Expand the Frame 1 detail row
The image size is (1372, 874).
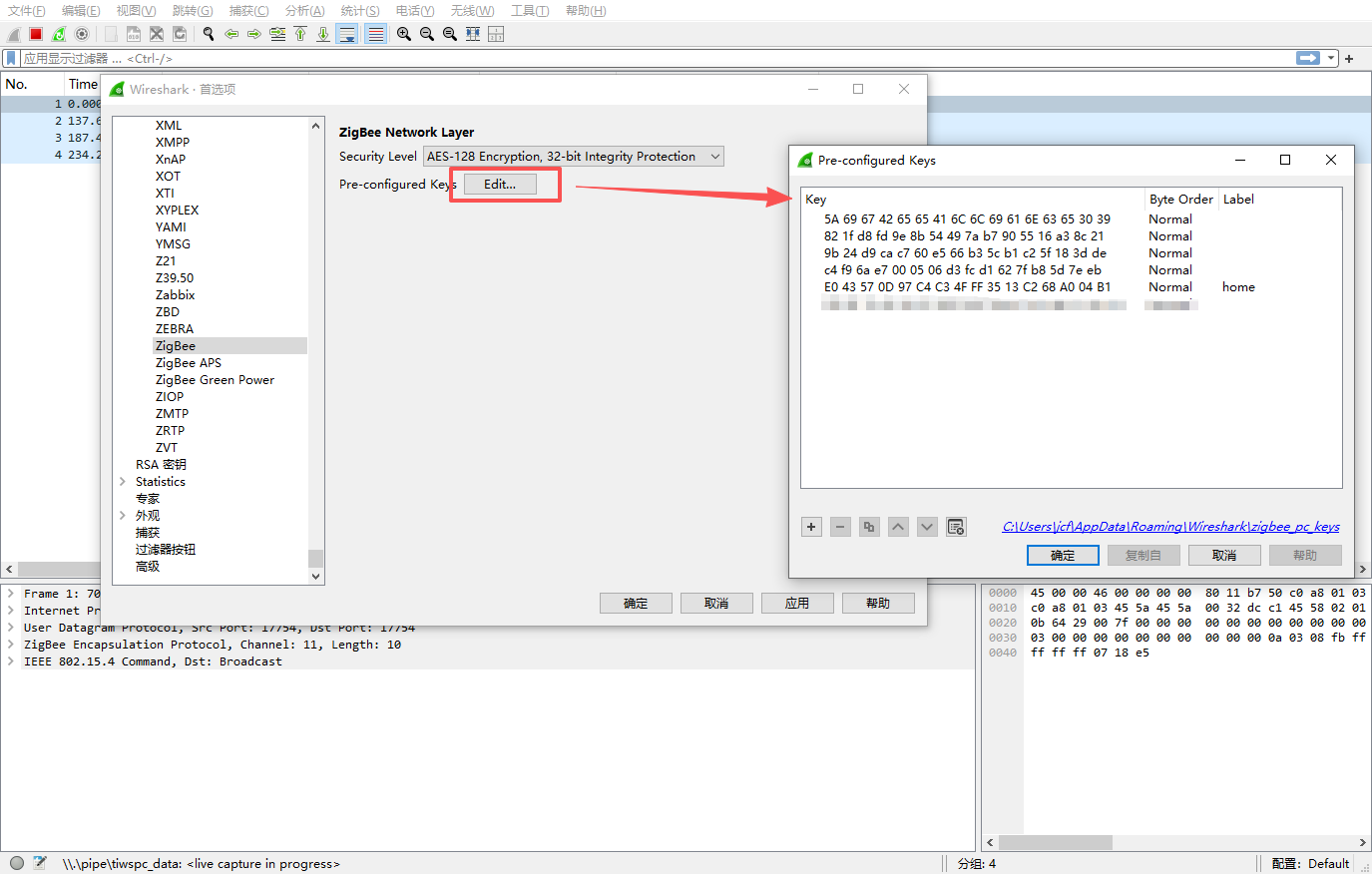(x=11, y=594)
